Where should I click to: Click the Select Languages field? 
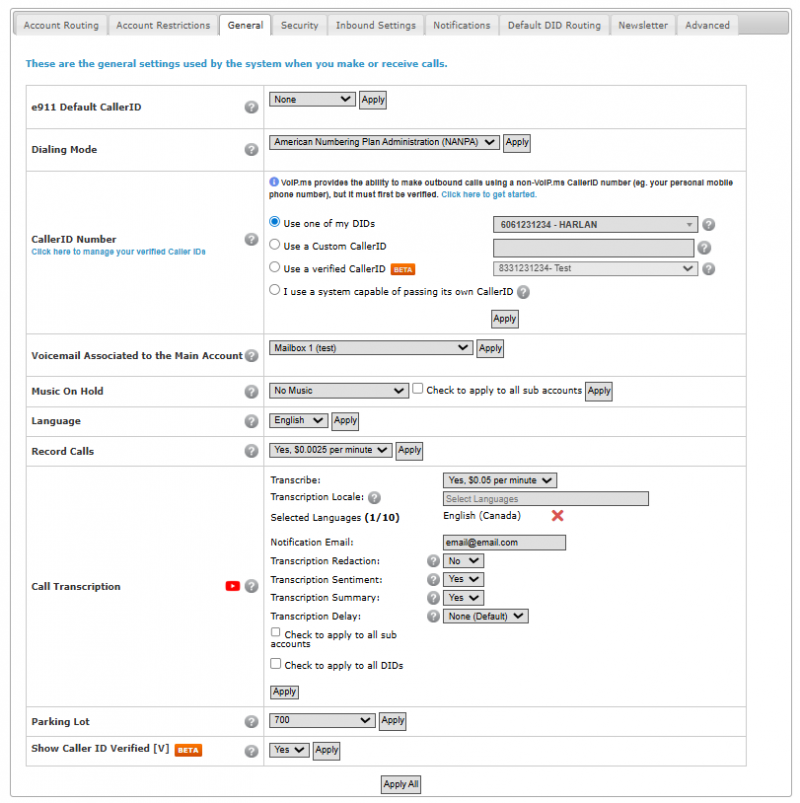[545, 499]
